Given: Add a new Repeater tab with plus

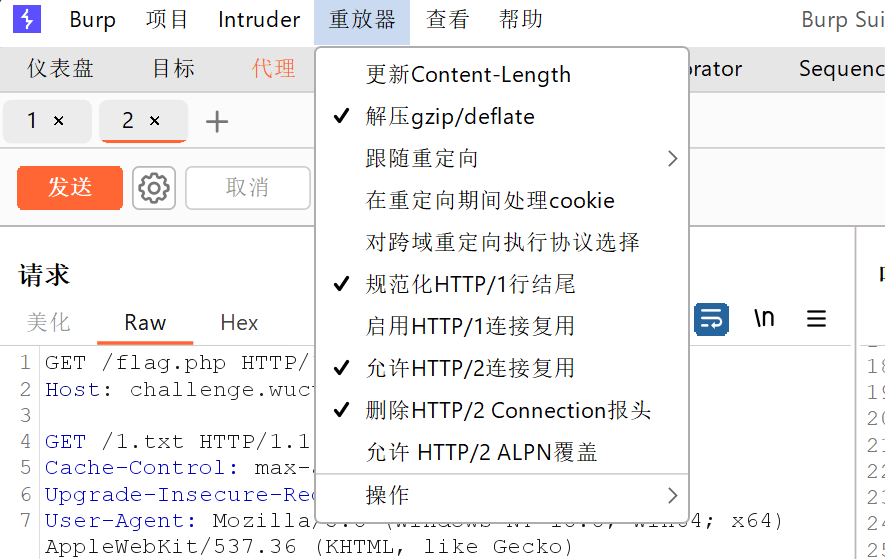Looking at the screenshot, I should 217,122.
